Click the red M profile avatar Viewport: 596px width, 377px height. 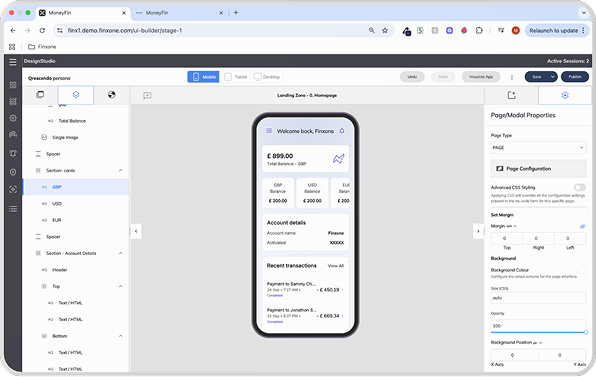tap(515, 30)
